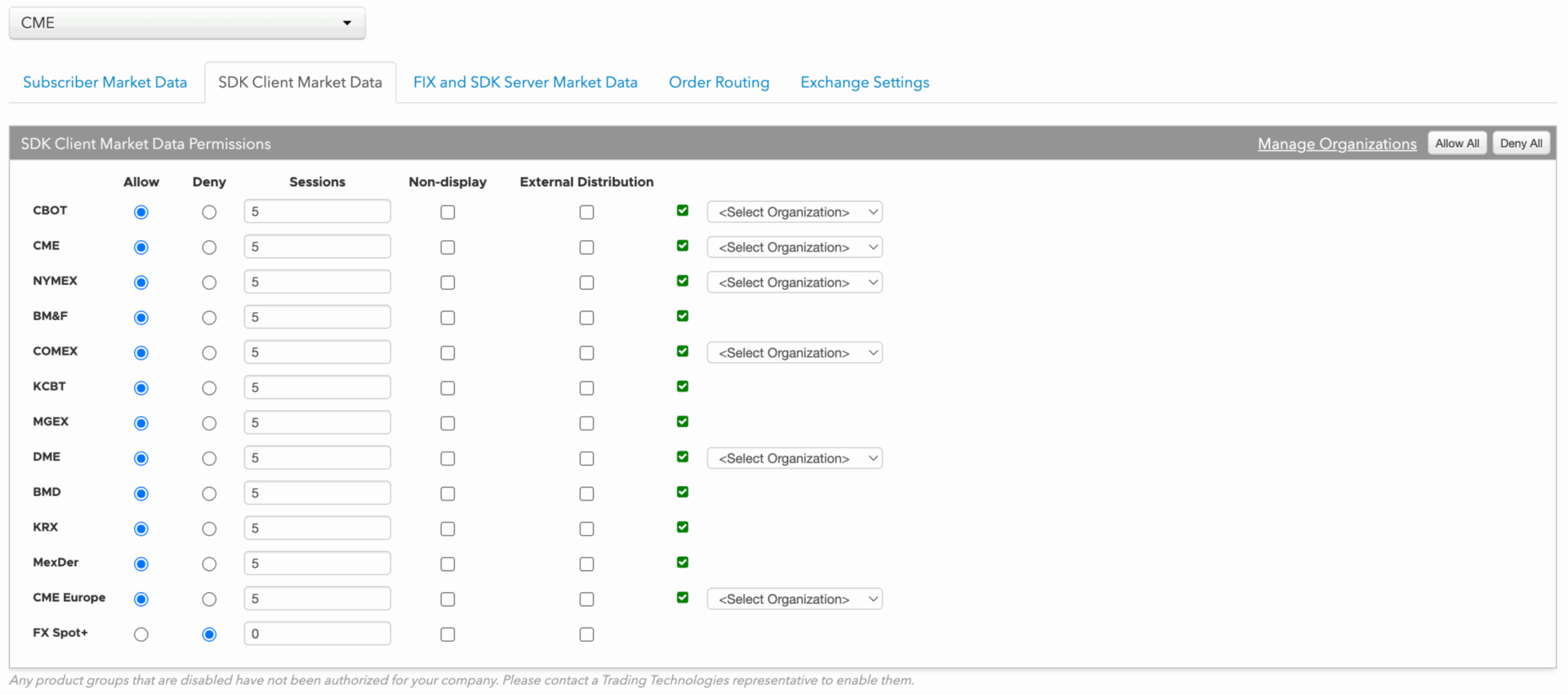Open the CME exchange dropdown
Screen dimensions: 1568x695
[x=187, y=23]
